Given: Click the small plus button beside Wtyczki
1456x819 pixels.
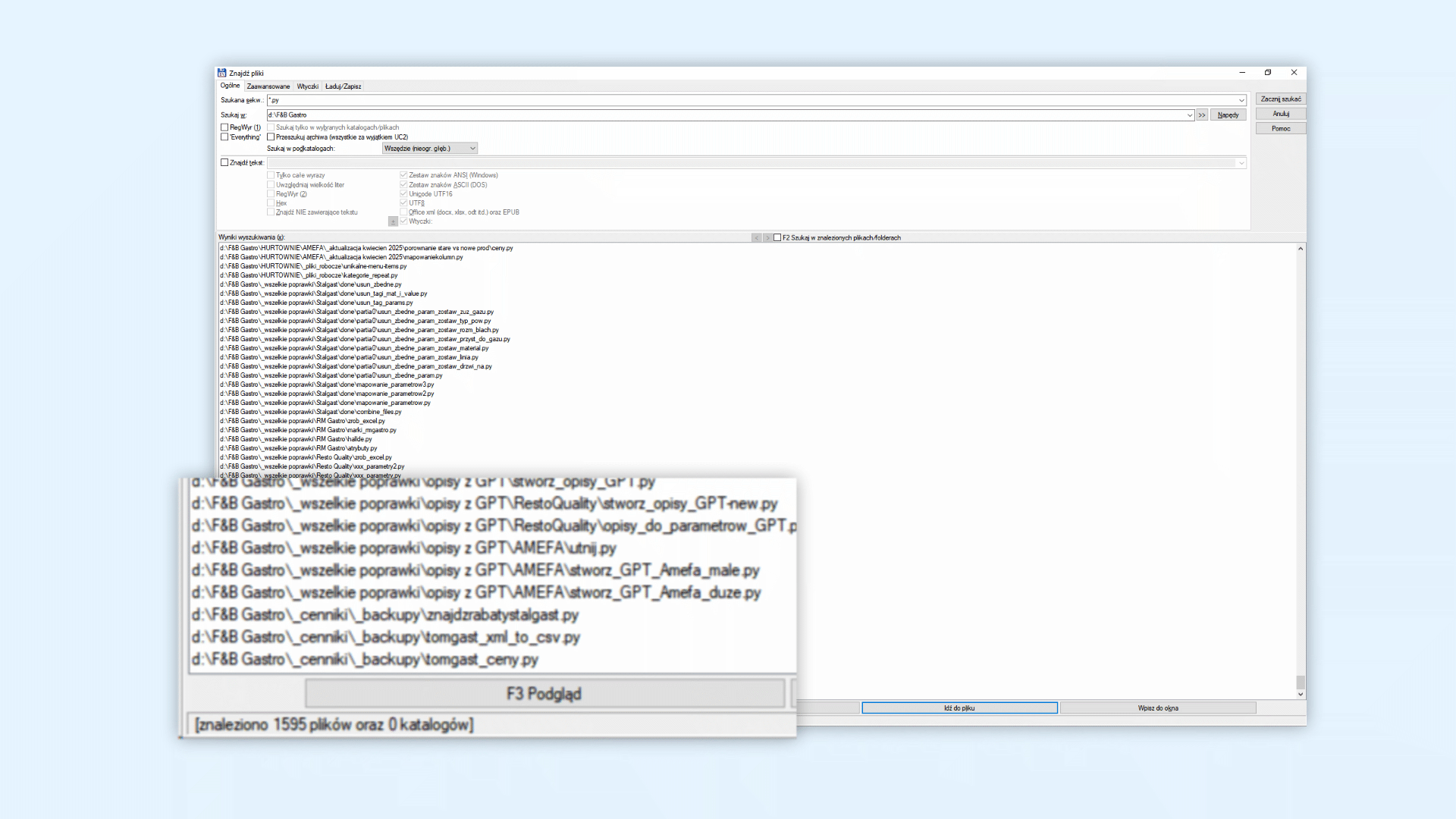Looking at the screenshot, I should pos(393,221).
